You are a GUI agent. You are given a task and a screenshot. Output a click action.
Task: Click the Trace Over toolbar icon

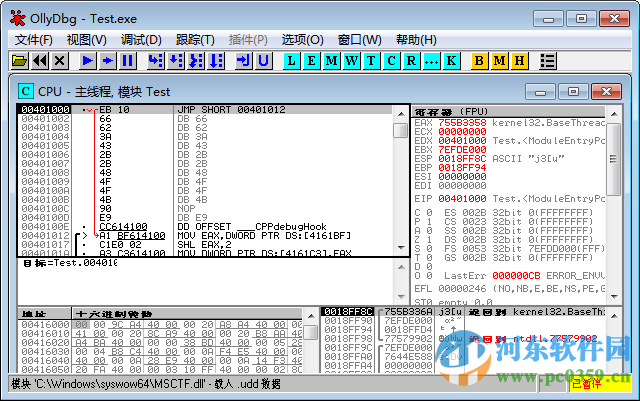click(216, 61)
